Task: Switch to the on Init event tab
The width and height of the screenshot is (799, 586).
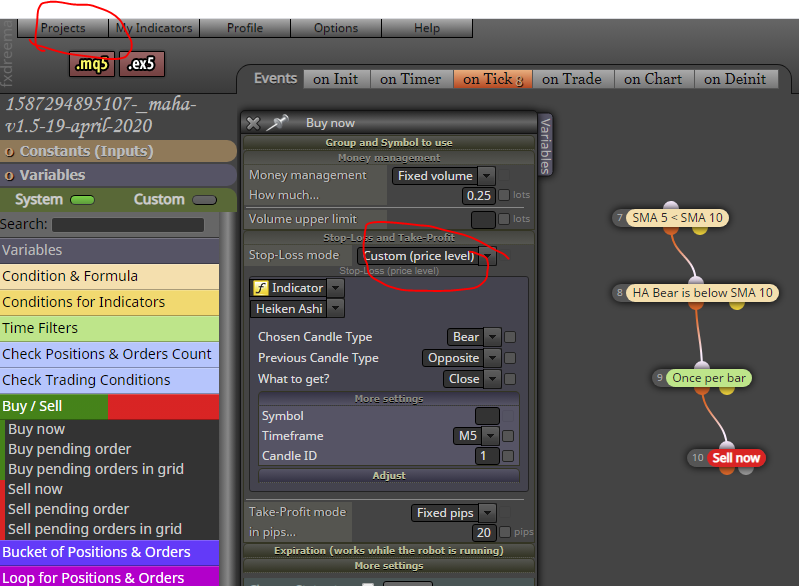Action: tap(336, 79)
